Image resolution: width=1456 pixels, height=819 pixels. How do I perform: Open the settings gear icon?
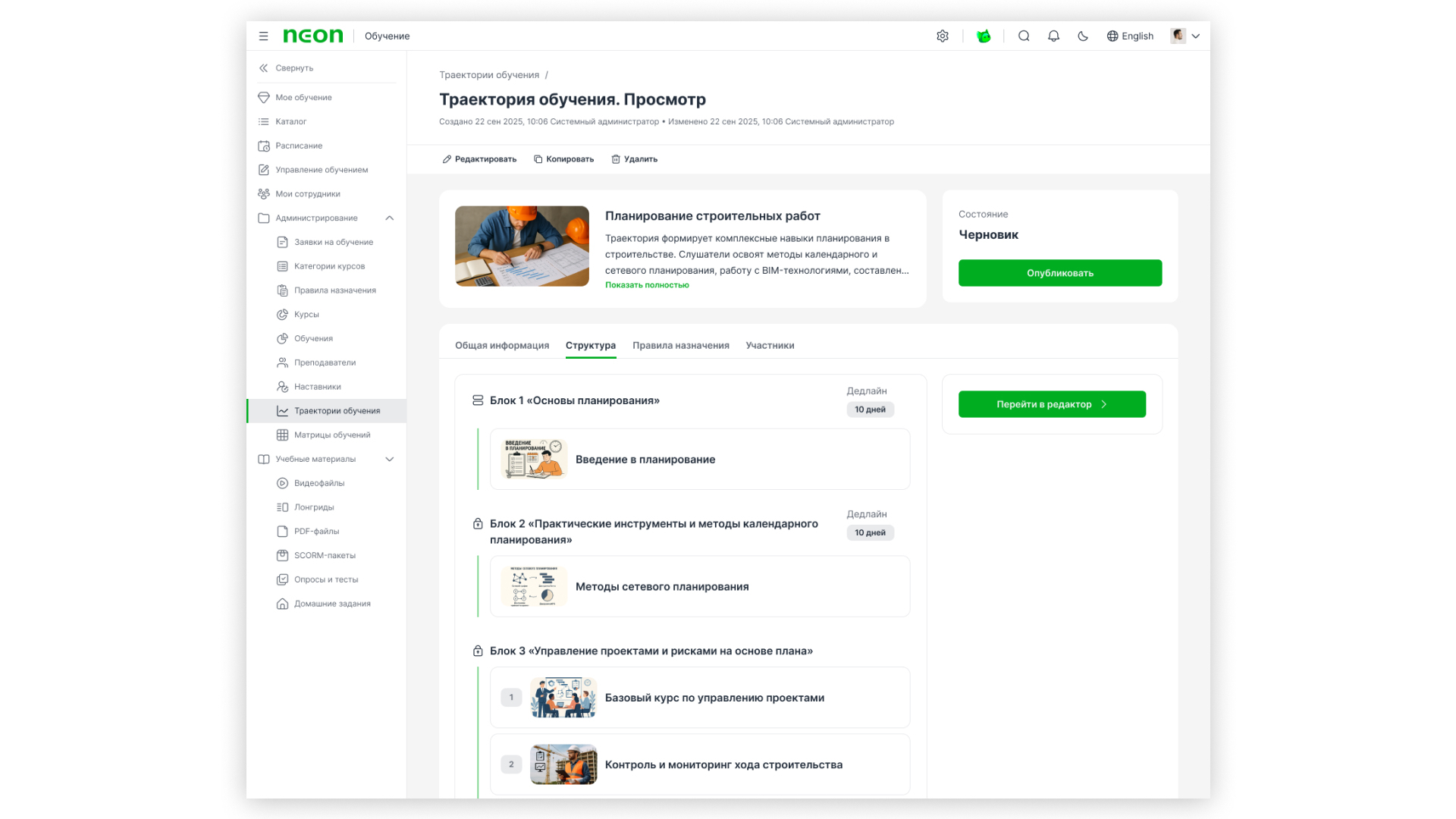[x=942, y=36]
